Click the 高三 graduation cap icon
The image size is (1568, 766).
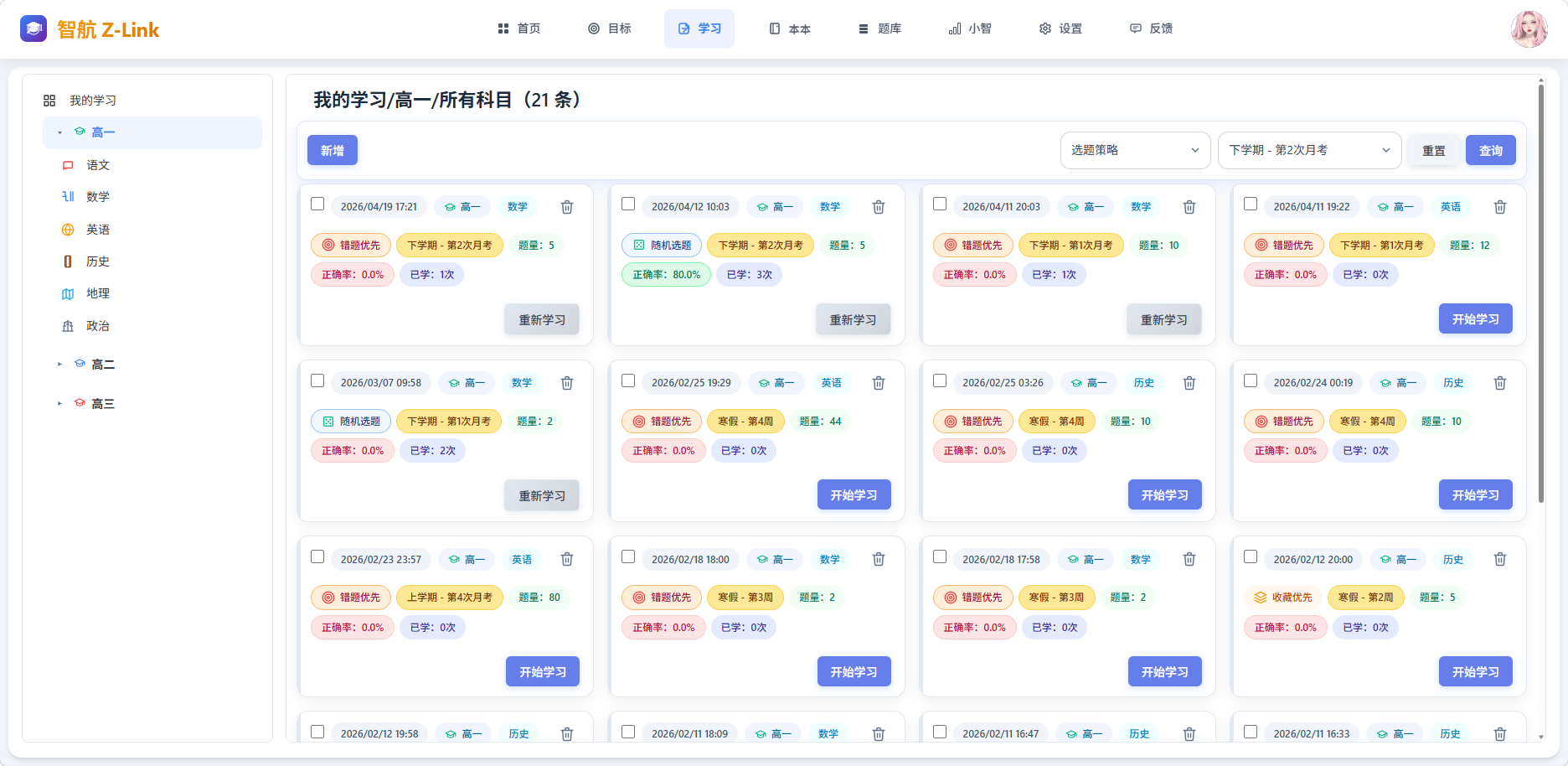click(x=80, y=403)
